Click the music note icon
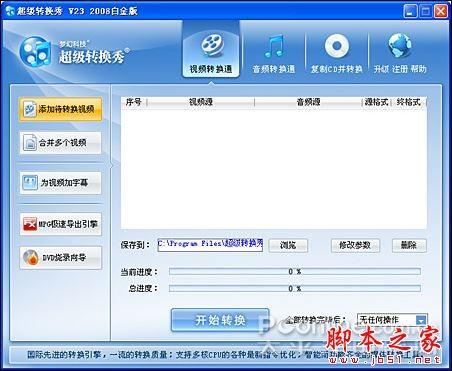Image resolution: width=452 pixels, height=371 pixels. click(x=274, y=46)
